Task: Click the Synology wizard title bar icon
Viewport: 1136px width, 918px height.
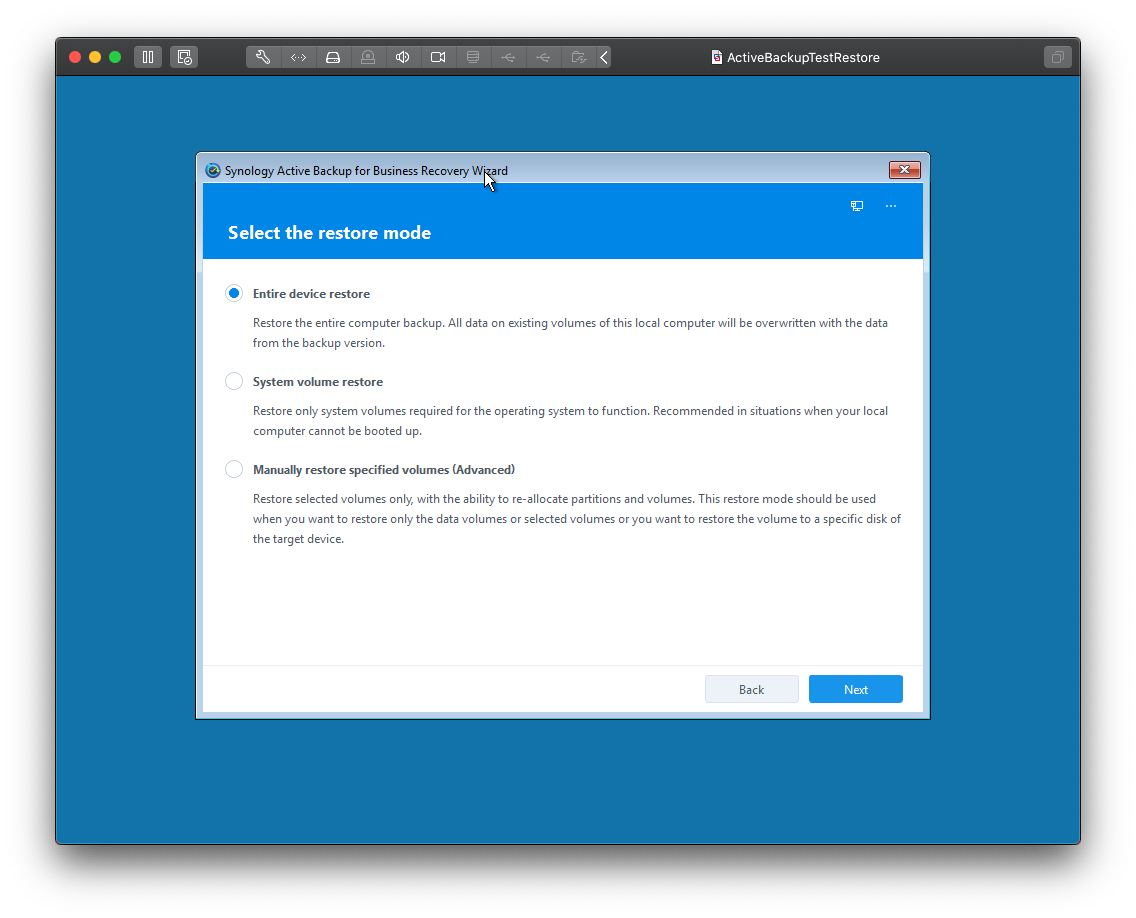Action: coord(213,170)
